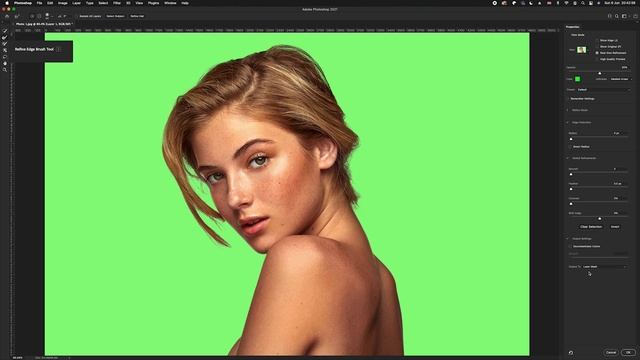Click the Refine Hair button
Image resolution: width=640 pixels, height=360 pixels.
[137, 16]
